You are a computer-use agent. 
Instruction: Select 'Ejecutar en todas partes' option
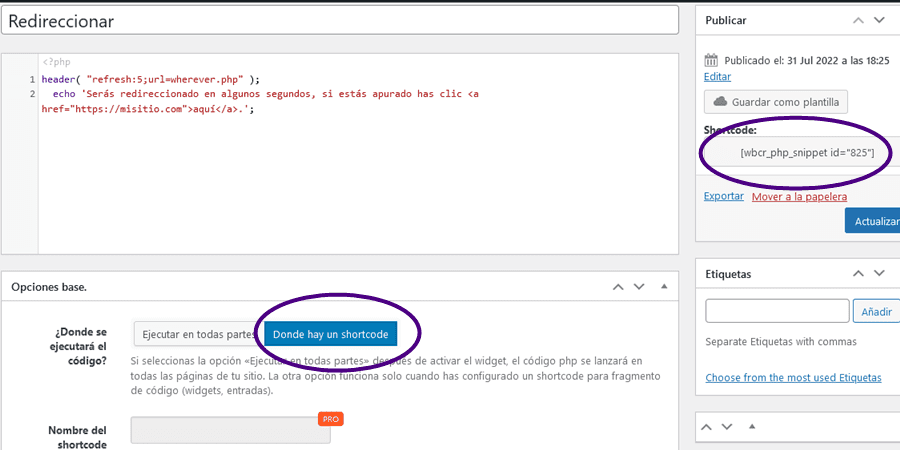(x=198, y=333)
